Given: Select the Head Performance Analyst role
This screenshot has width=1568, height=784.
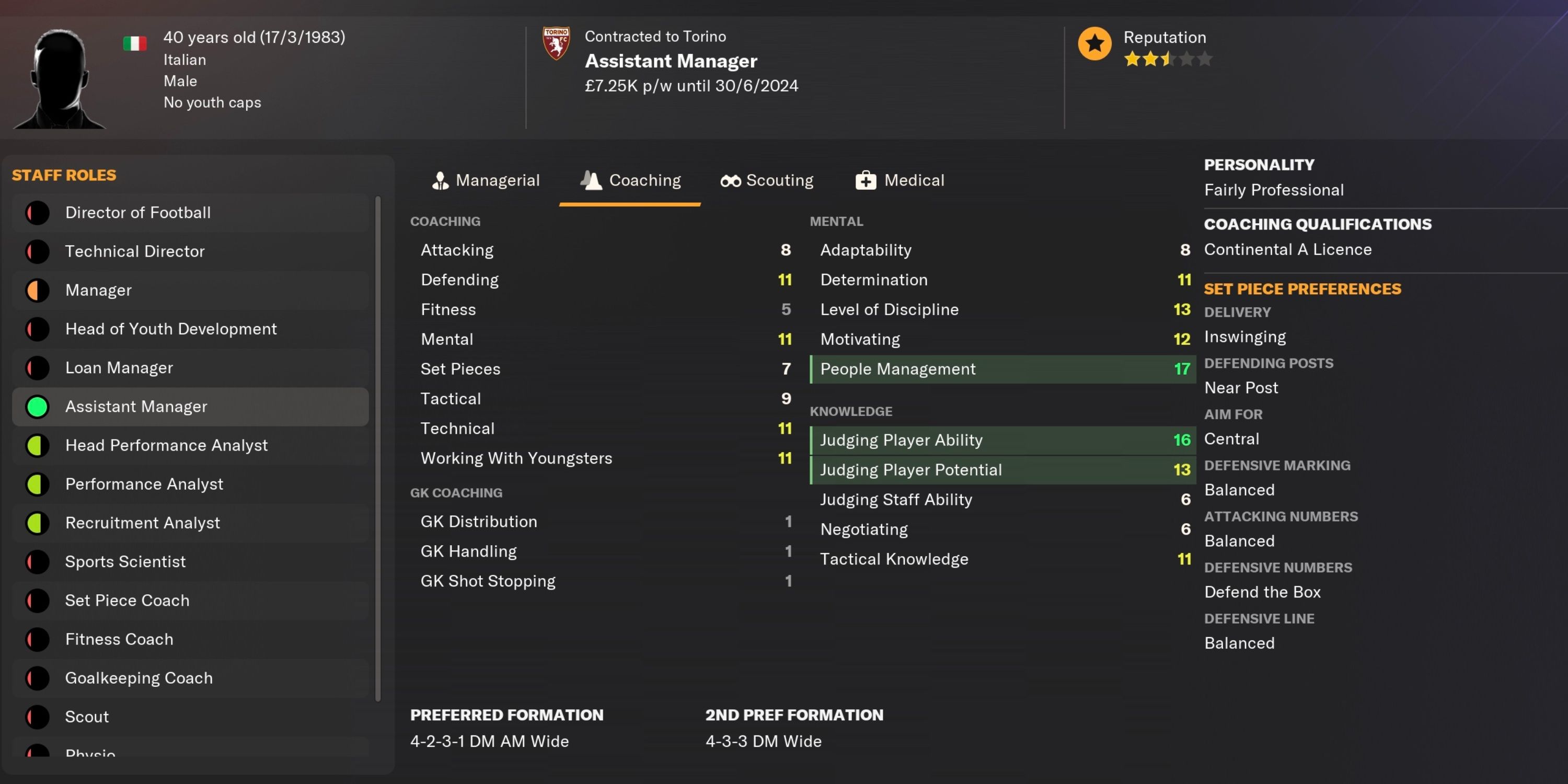Looking at the screenshot, I should coord(166,445).
